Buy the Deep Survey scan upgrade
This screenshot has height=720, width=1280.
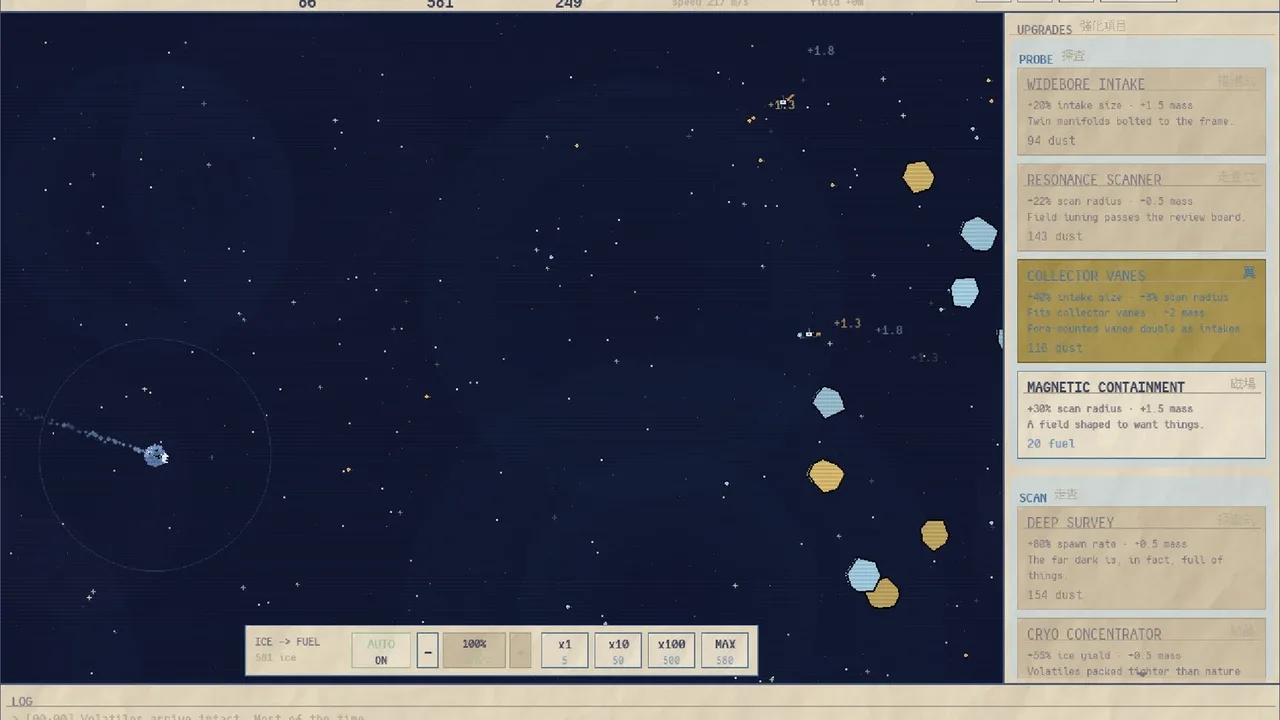1141,558
